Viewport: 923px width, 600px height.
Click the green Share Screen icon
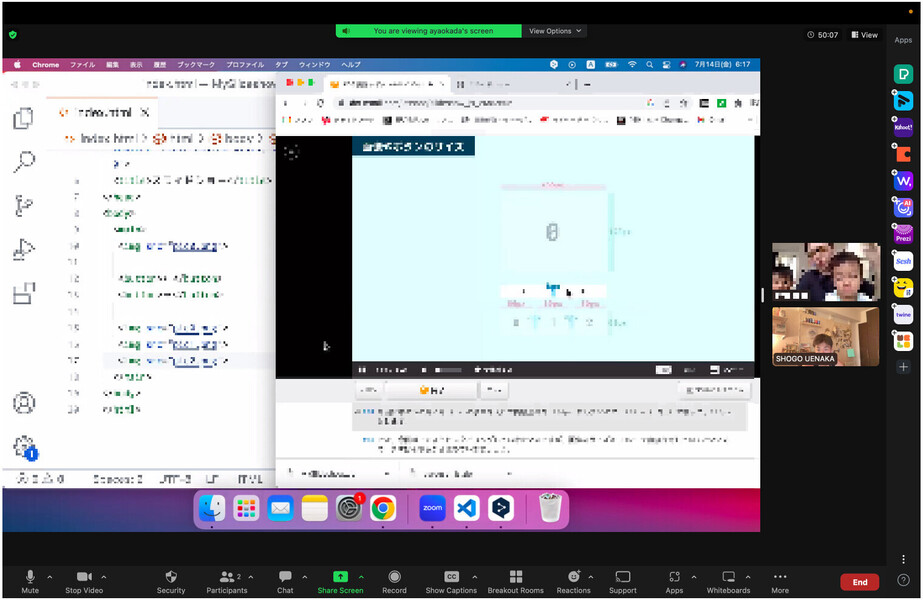(340, 577)
